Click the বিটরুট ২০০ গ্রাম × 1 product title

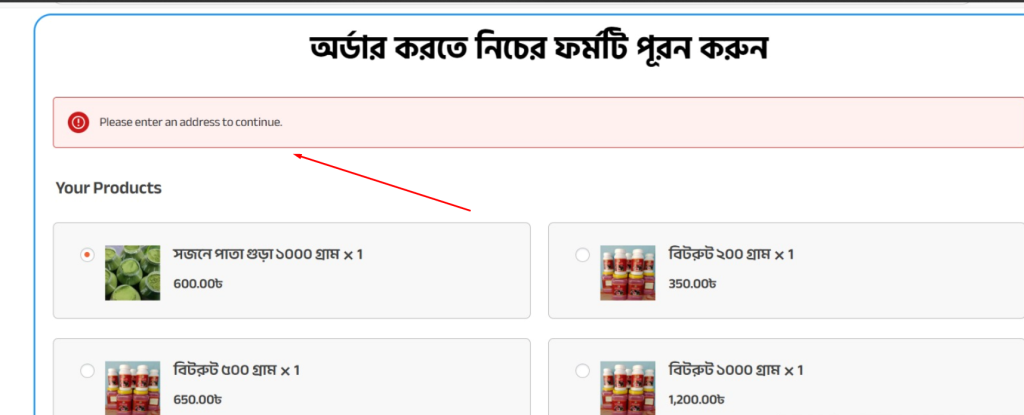[x=731, y=254]
